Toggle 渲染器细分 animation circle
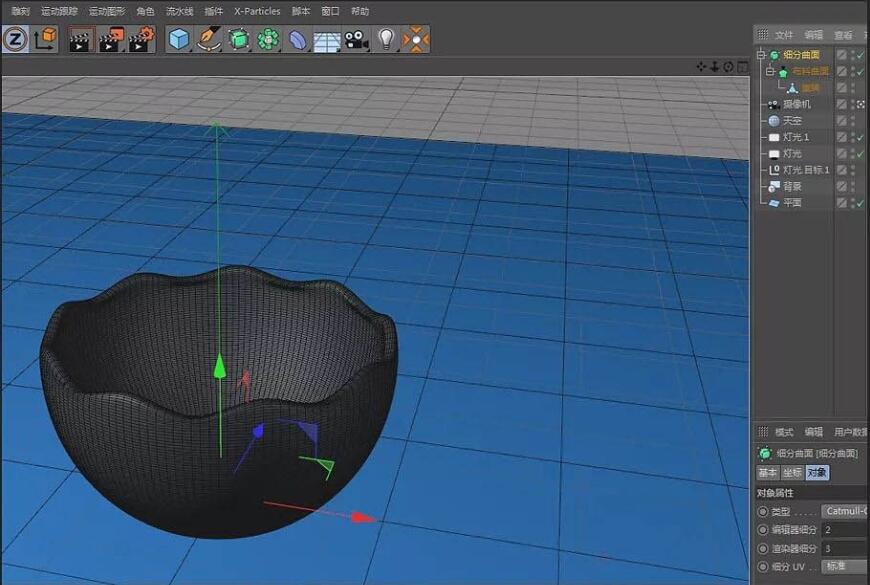870x585 pixels. pos(763,548)
